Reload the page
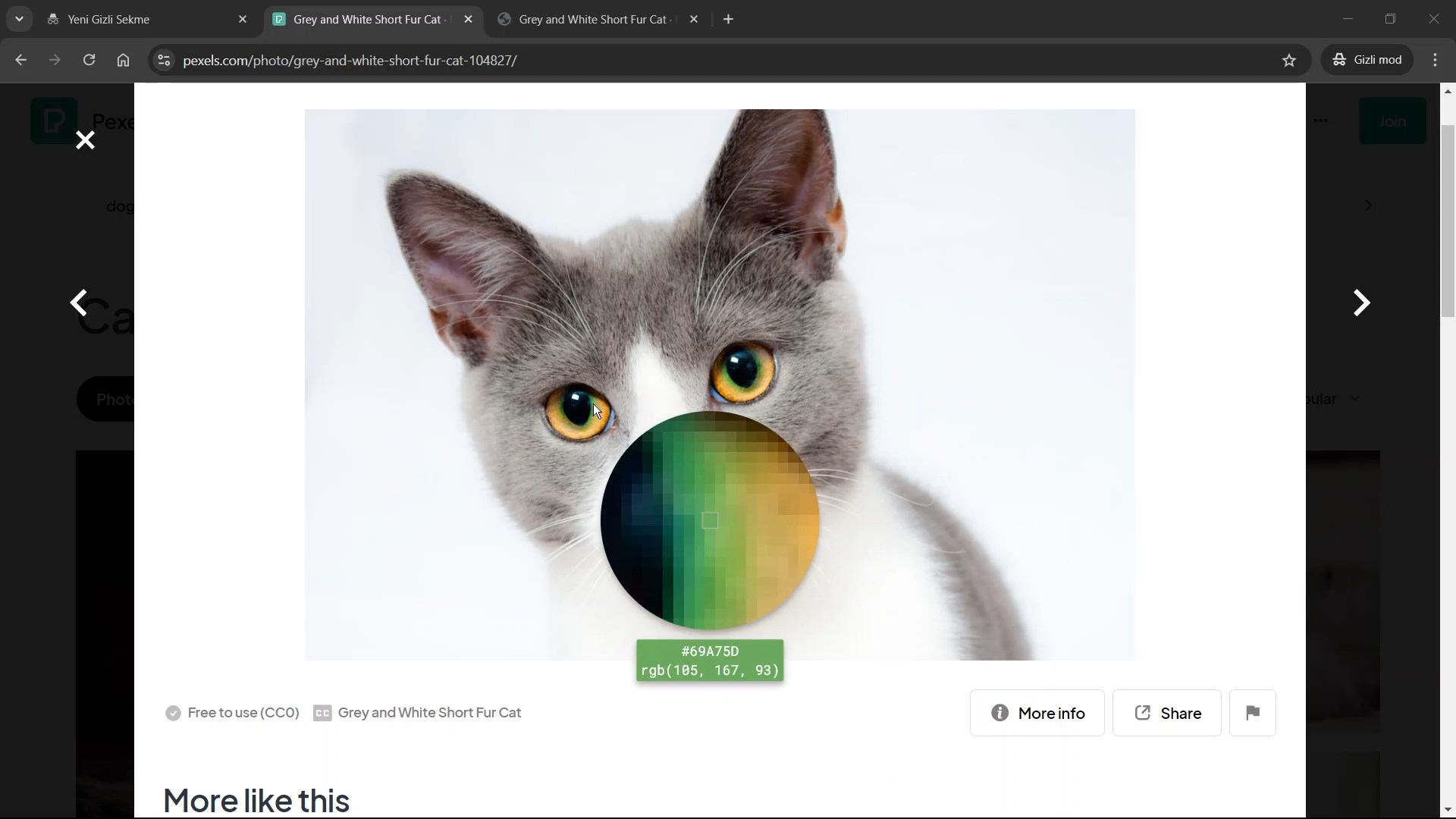Image resolution: width=1456 pixels, height=819 pixels. click(89, 61)
